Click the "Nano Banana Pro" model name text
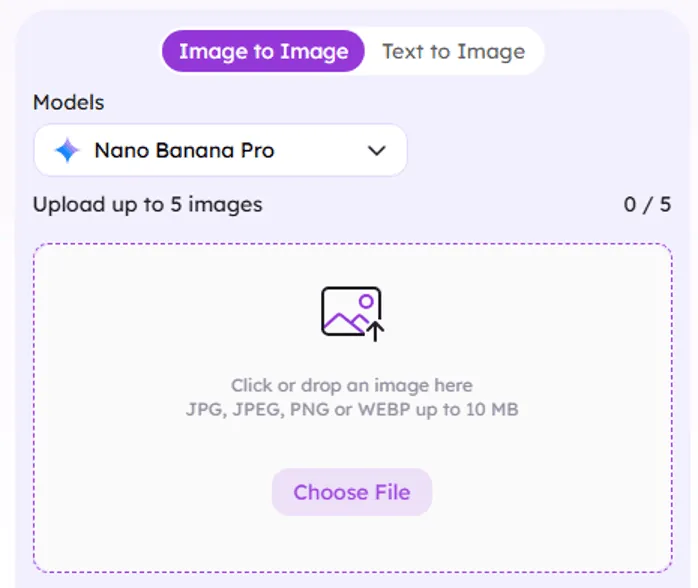 click(184, 151)
